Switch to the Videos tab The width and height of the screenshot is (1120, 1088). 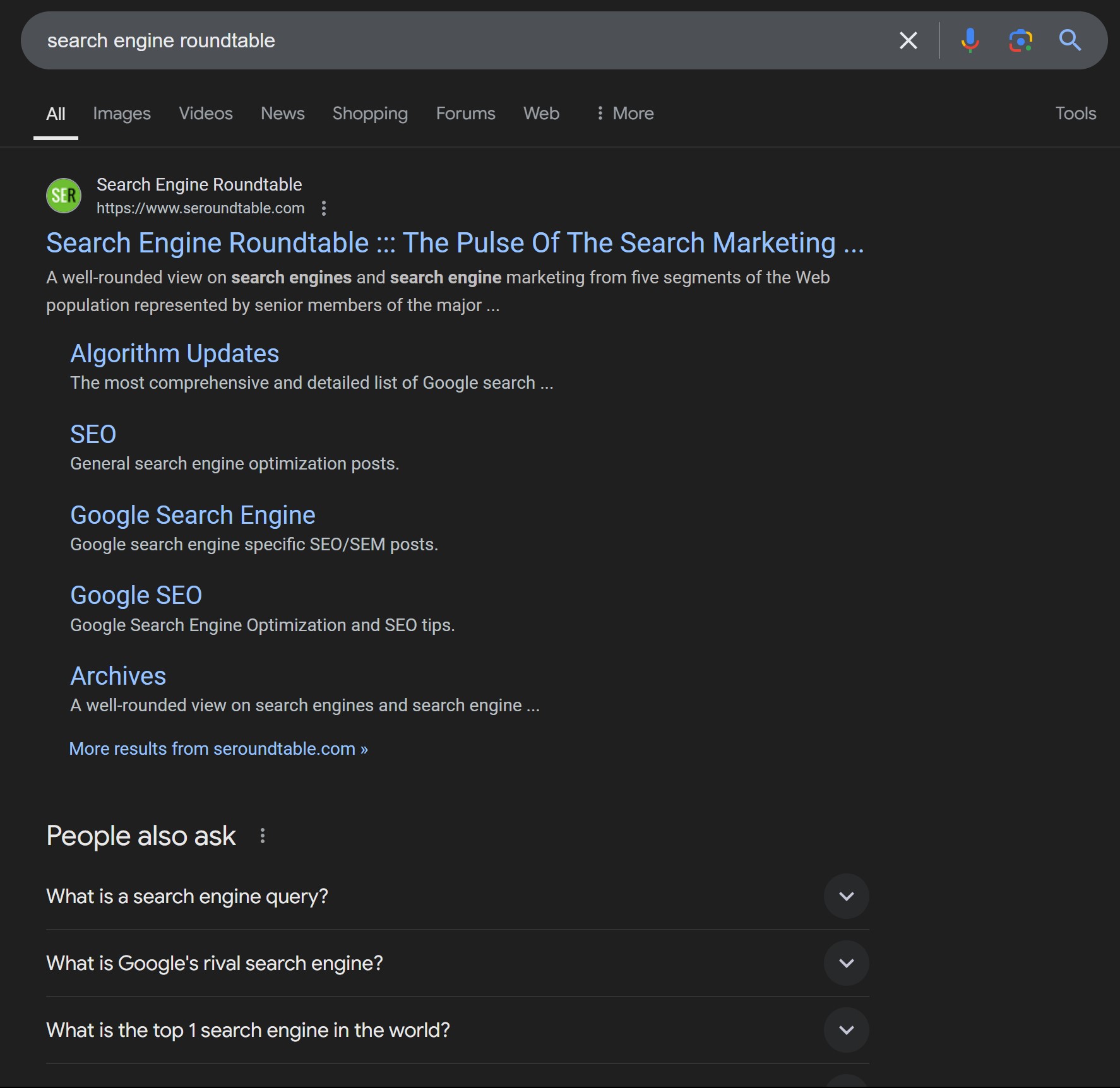pos(206,114)
